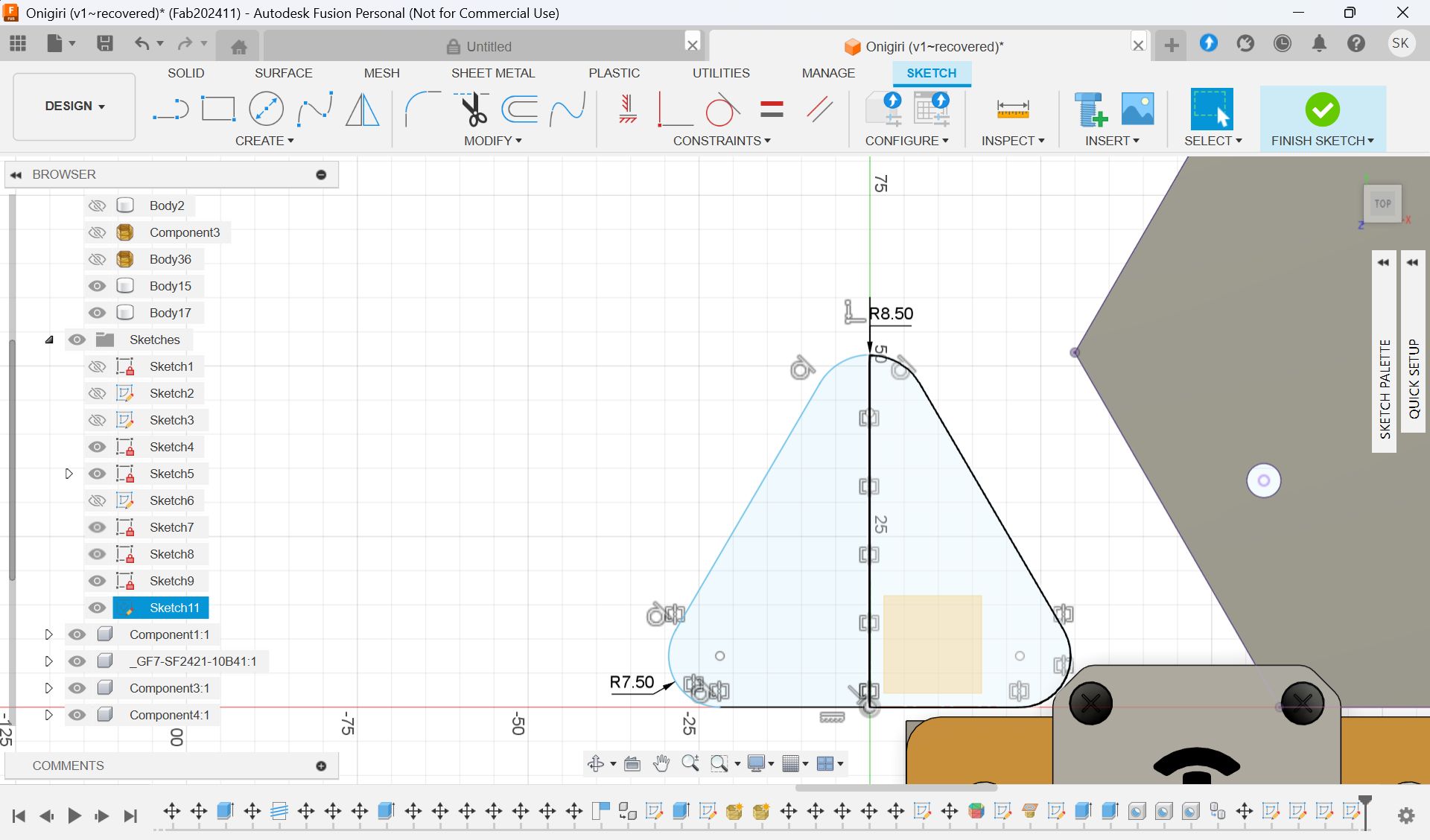Image resolution: width=1430 pixels, height=840 pixels.
Task: Click the Look At navigation tool
Action: tap(632, 763)
